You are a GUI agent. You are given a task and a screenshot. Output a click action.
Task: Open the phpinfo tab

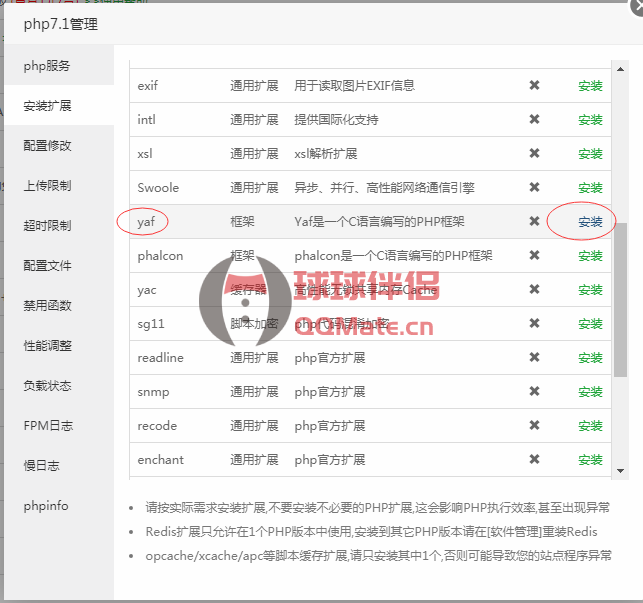(x=46, y=506)
